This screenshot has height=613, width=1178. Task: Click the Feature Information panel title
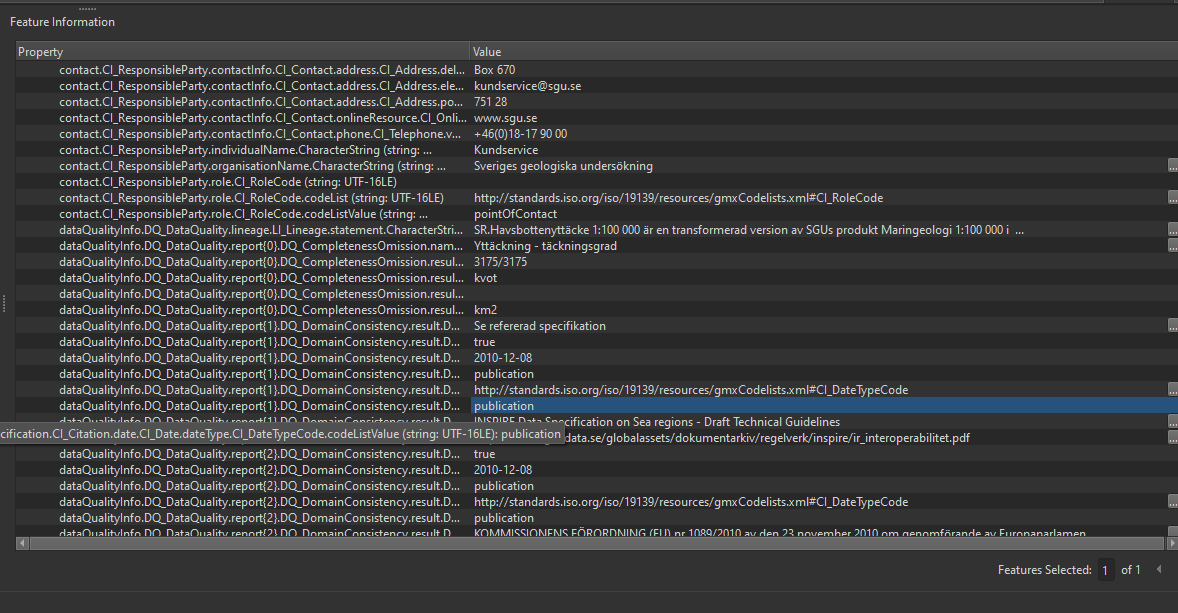pyautogui.click(x=62, y=22)
